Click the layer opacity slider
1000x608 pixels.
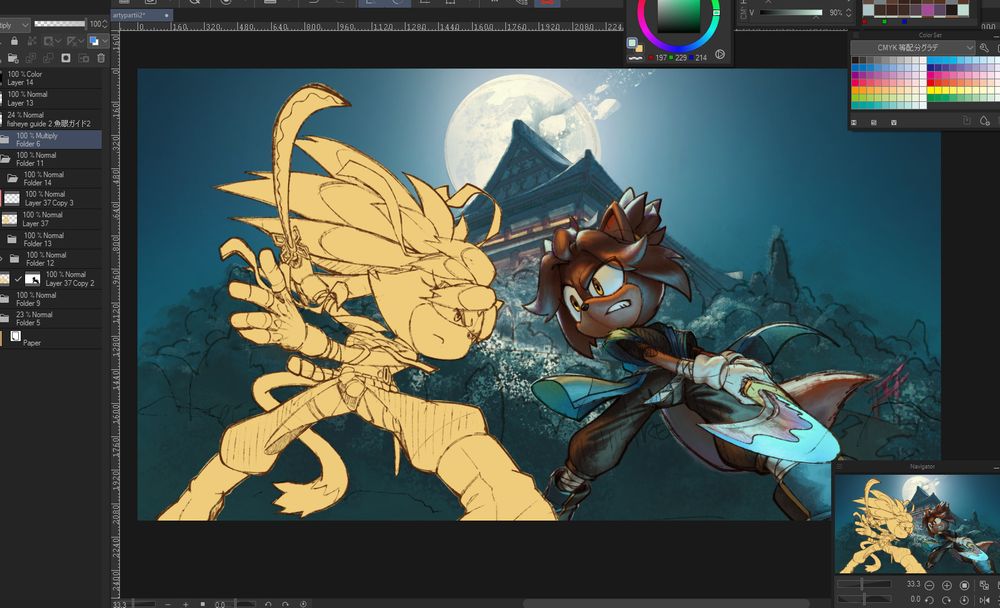(59, 24)
